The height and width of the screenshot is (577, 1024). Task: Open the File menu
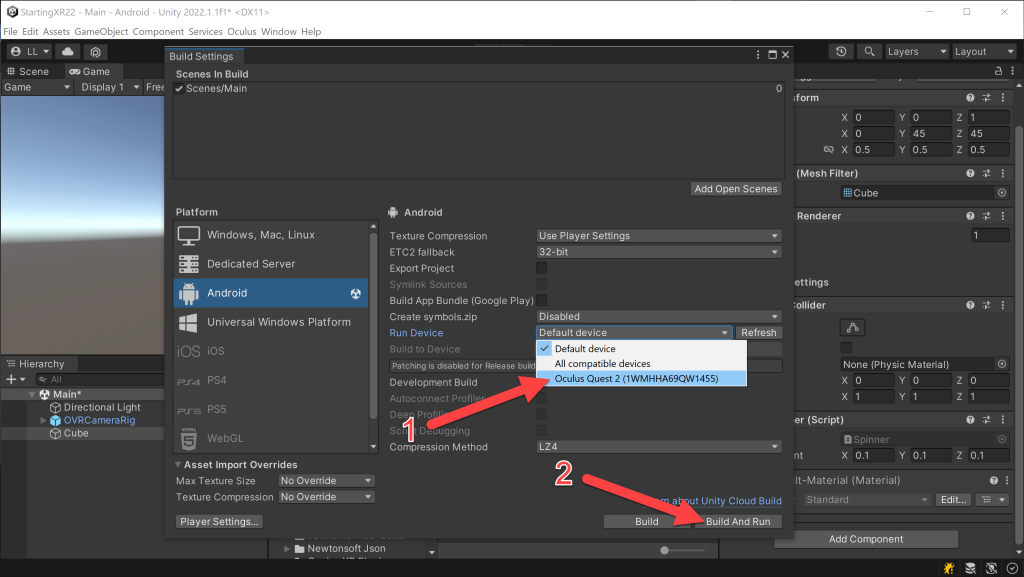[10, 31]
